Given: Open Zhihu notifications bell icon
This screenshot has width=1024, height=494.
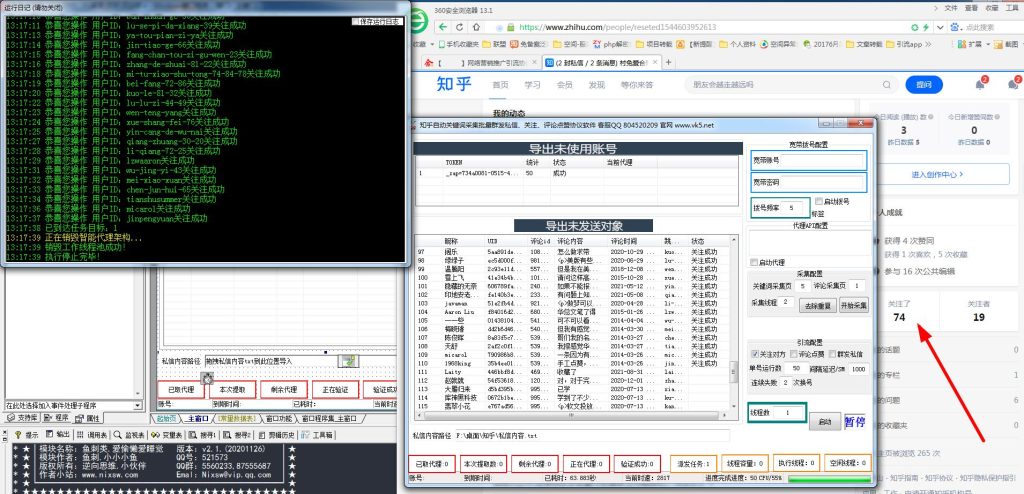Looking at the screenshot, I should [x=977, y=84].
